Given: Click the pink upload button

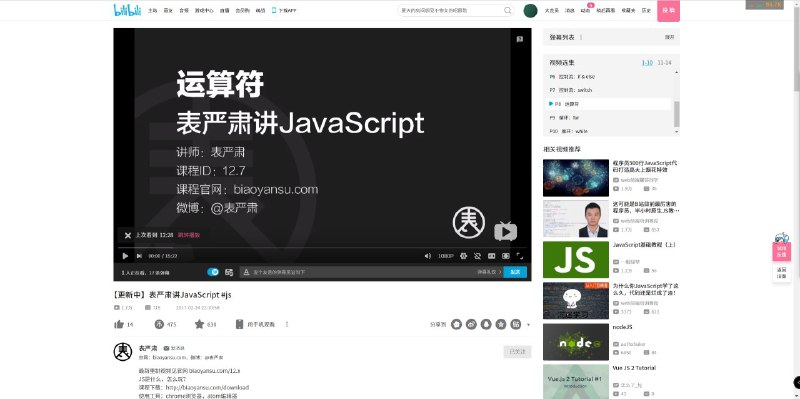Looking at the screenshot, I should [x=668, y=10].
